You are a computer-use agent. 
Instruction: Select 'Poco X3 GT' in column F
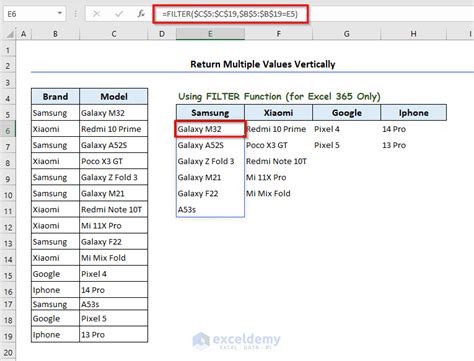coord(278,145)
